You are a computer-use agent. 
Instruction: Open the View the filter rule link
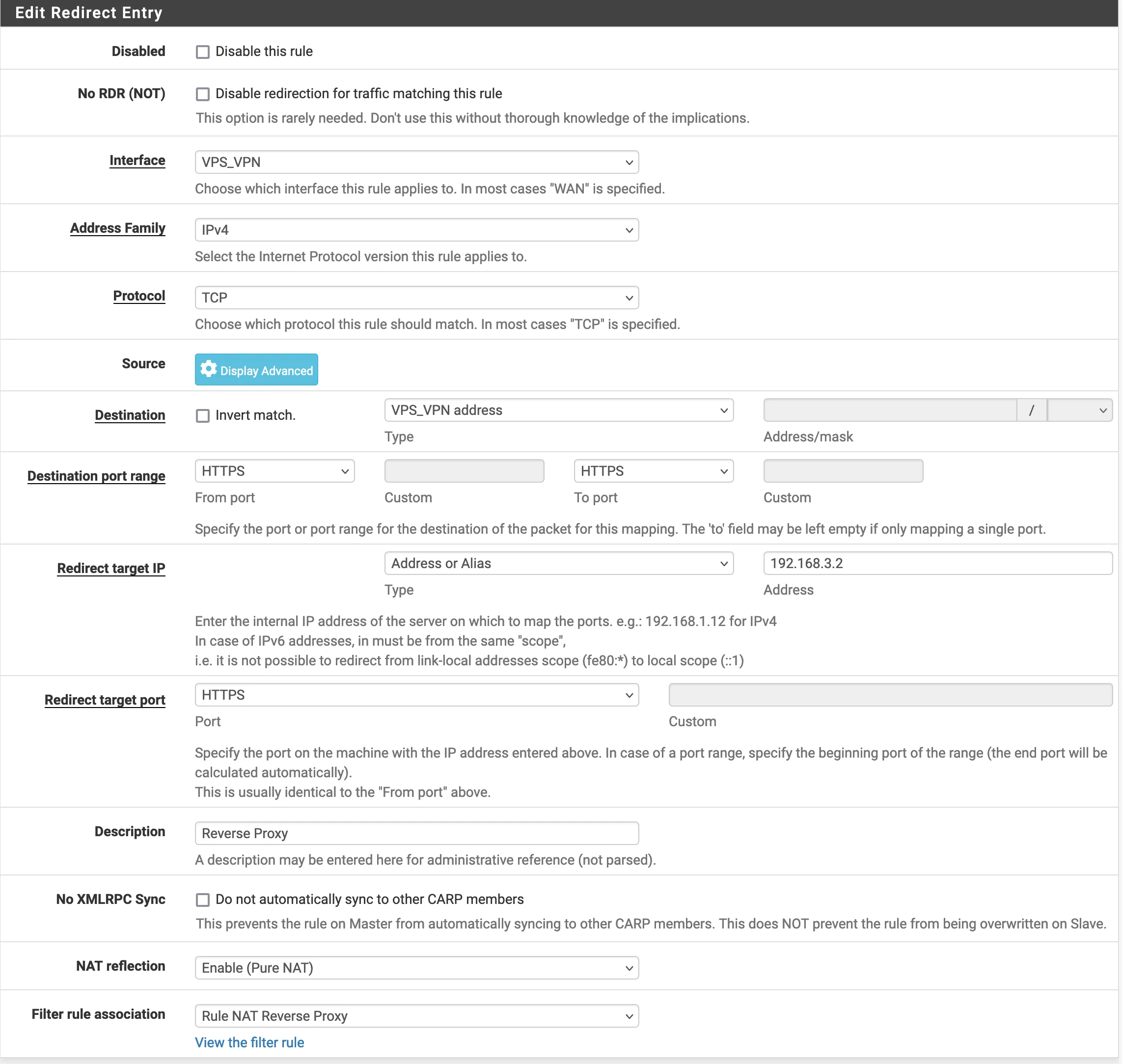249,1042
